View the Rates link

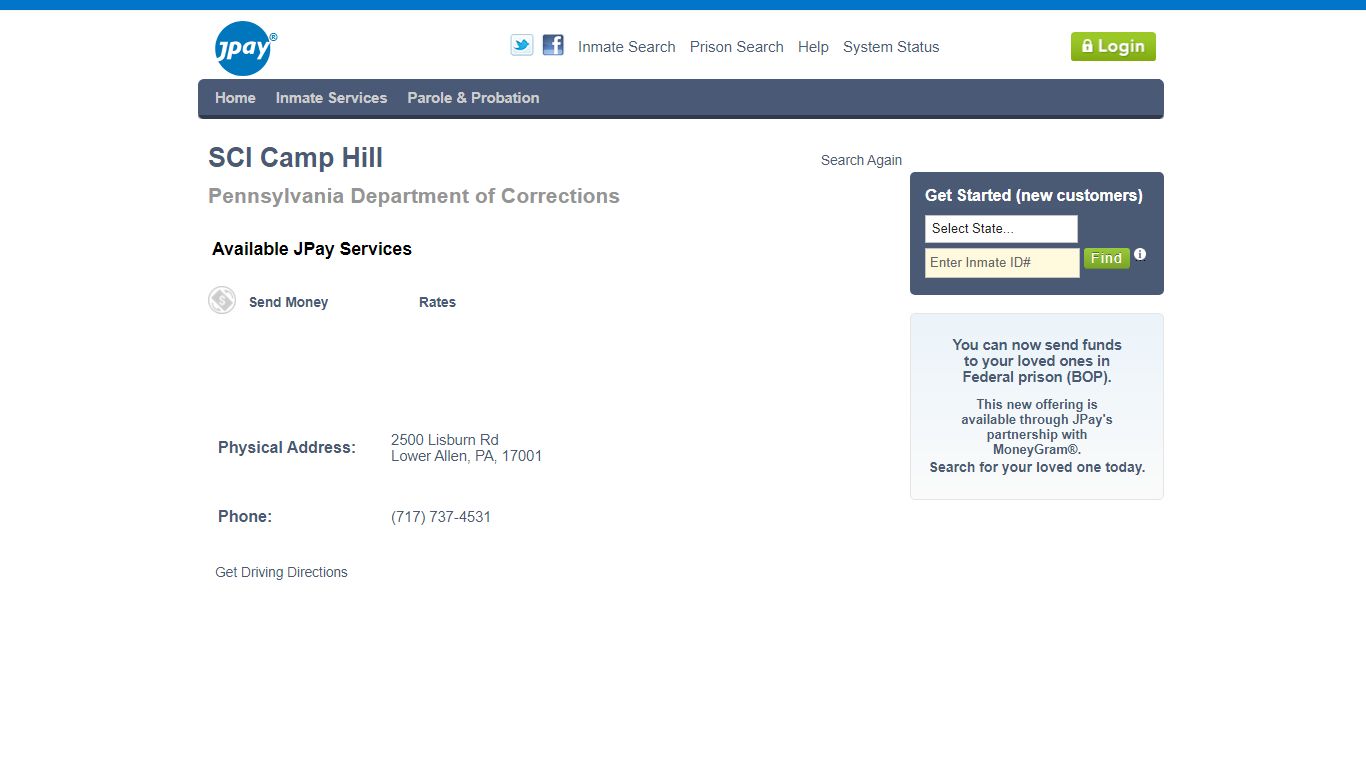coord(437,302)
